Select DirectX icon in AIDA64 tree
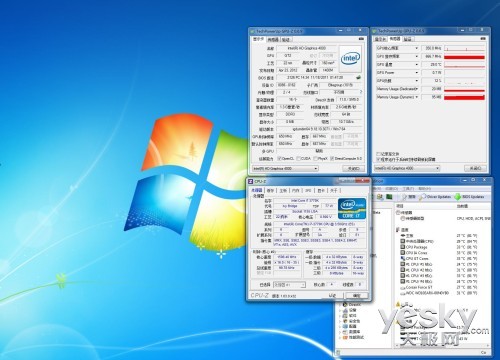Viewport: 500px width, 360px height. click(345, 304)
